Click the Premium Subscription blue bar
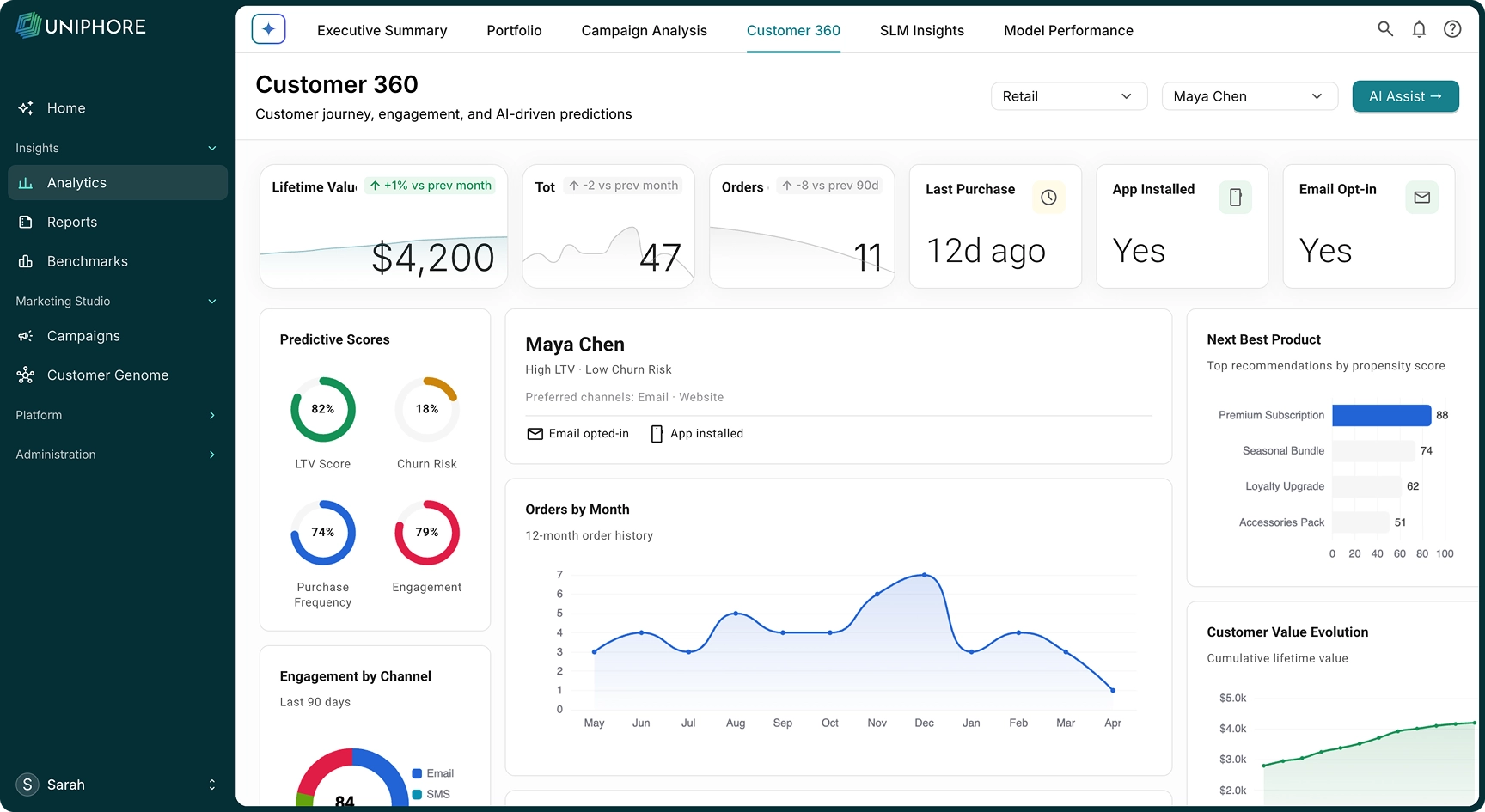Image resolution: width=1485 pixels, height=812 pixels. coord(1381,415)
